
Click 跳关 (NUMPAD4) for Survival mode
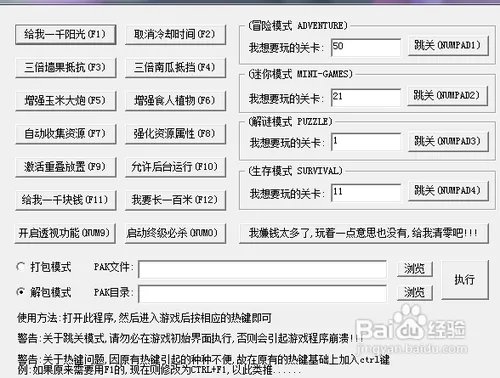click(x=448, y=191)
